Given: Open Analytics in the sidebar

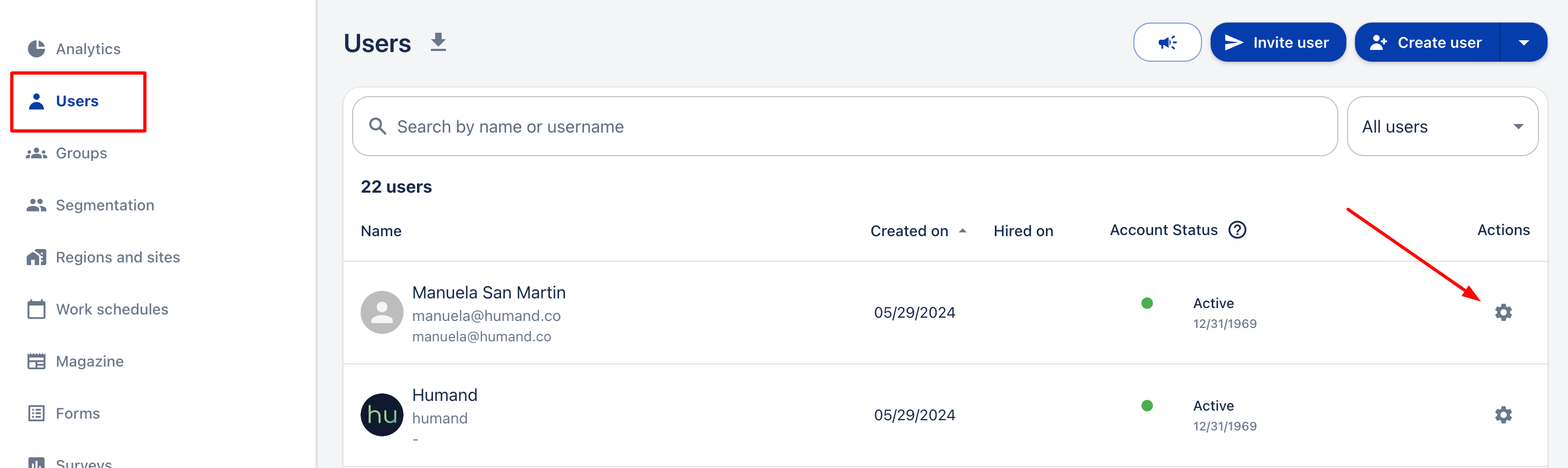Looking at the screenshot, I should (x=87, y=49).
